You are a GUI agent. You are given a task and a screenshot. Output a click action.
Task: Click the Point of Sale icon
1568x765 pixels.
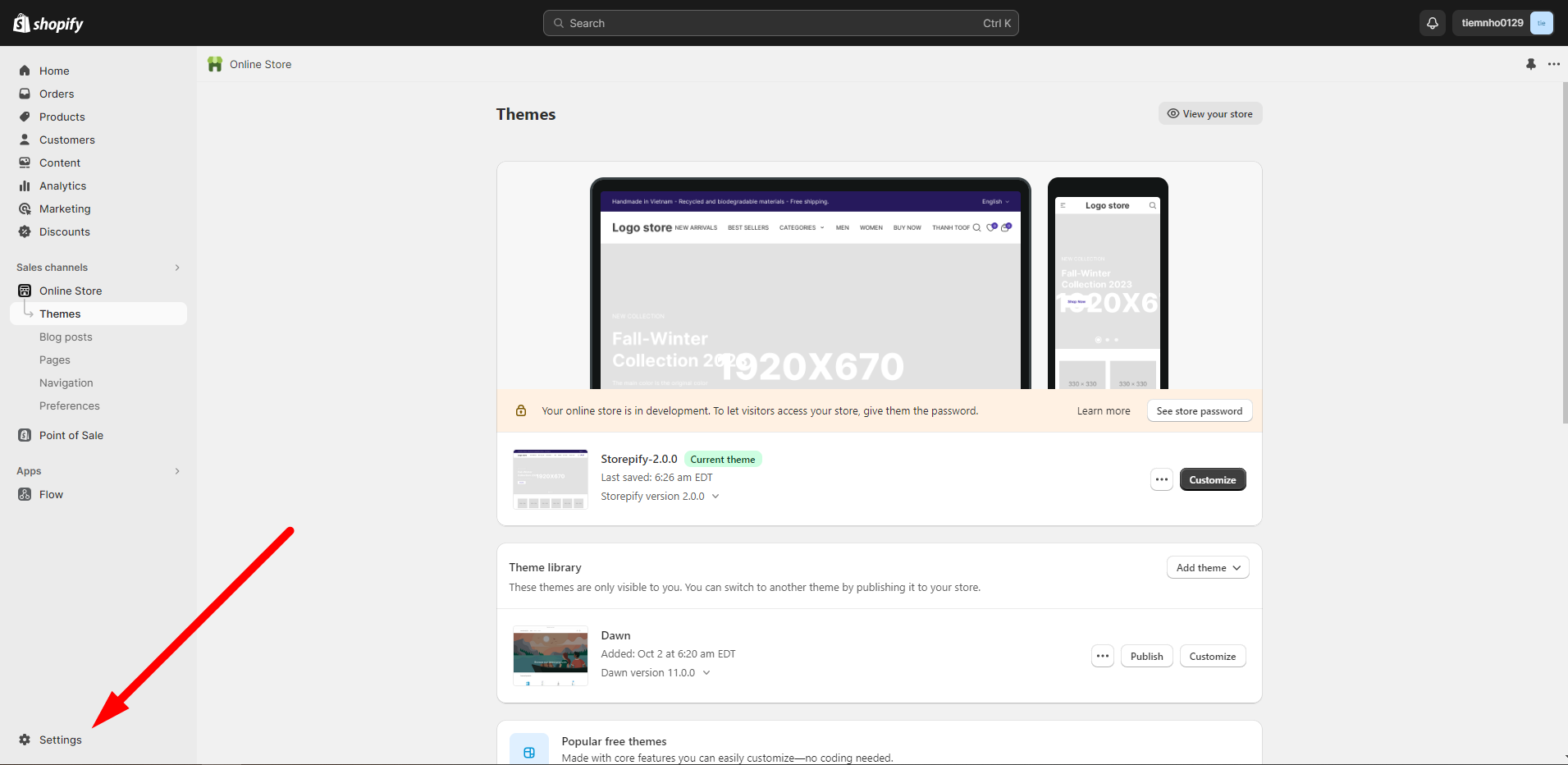[x=25, y=435]
